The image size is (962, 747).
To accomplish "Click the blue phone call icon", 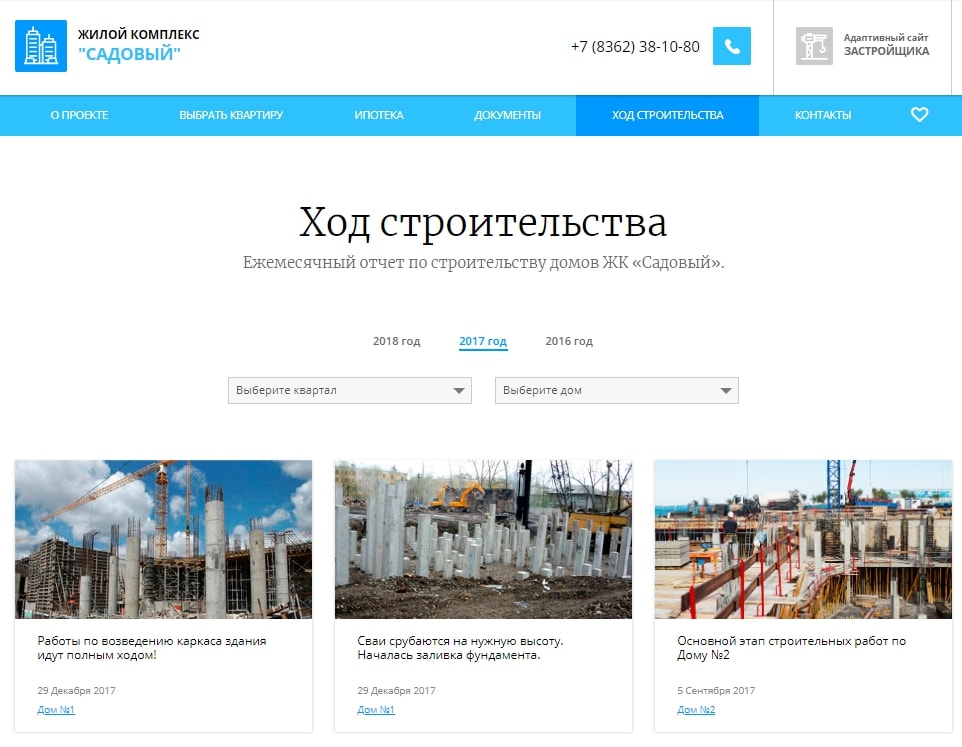I will point(731,46).
